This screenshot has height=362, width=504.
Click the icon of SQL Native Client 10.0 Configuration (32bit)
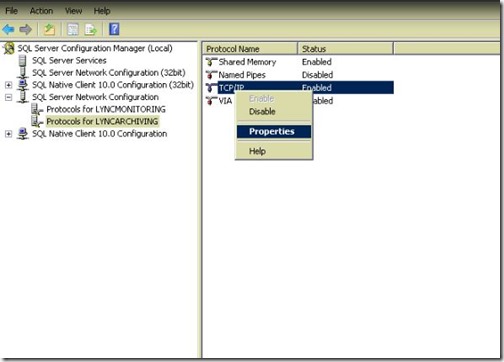(23, 85)
